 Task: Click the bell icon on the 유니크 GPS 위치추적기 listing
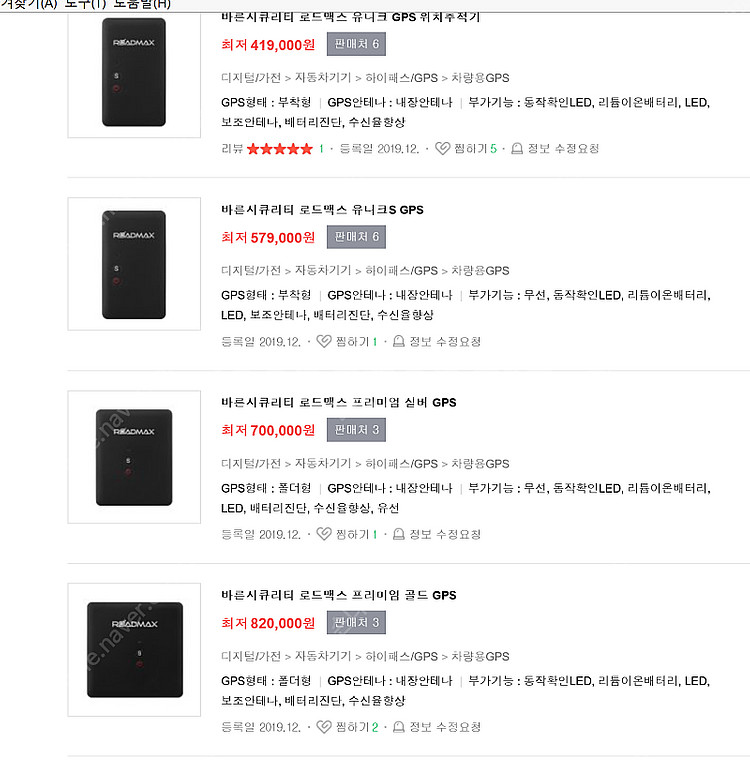[517, 149]
